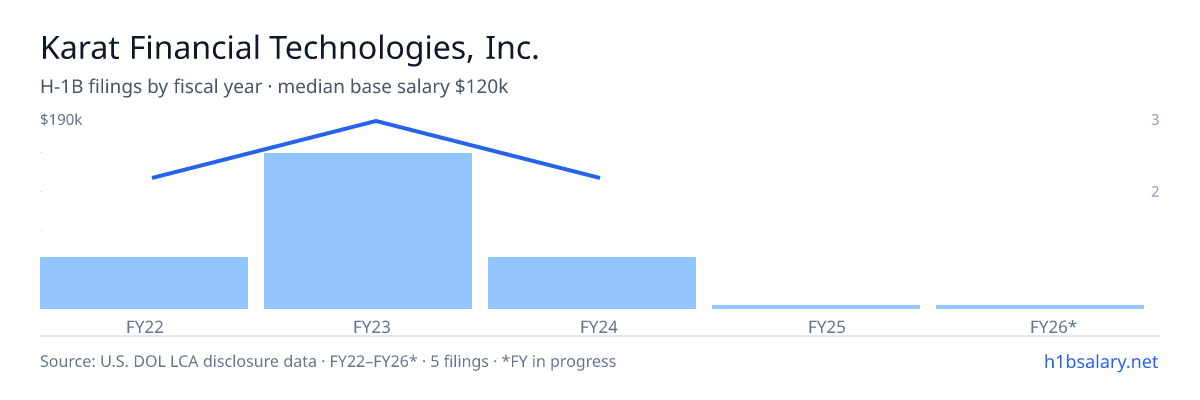This screenshot has width=1200, height=400.
Task: Click the $190k salary axis label
Action: 61,120
